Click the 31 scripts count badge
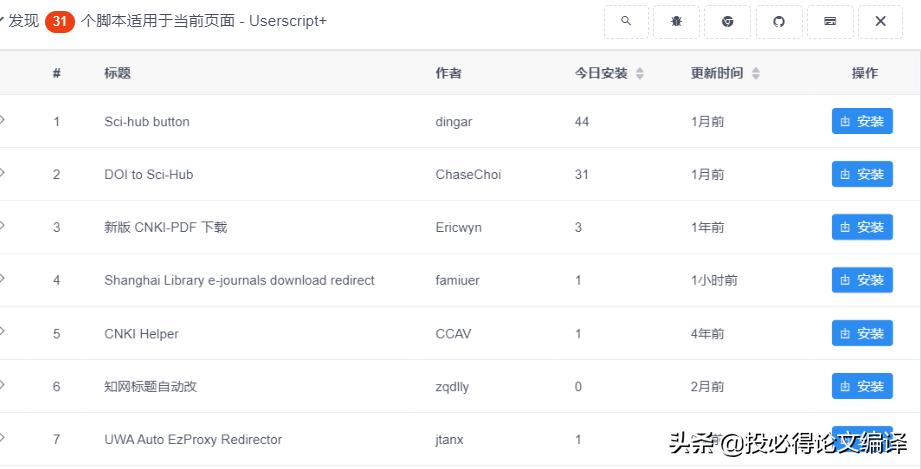Viewport: 921px width, 469px height. coord(59,22)
